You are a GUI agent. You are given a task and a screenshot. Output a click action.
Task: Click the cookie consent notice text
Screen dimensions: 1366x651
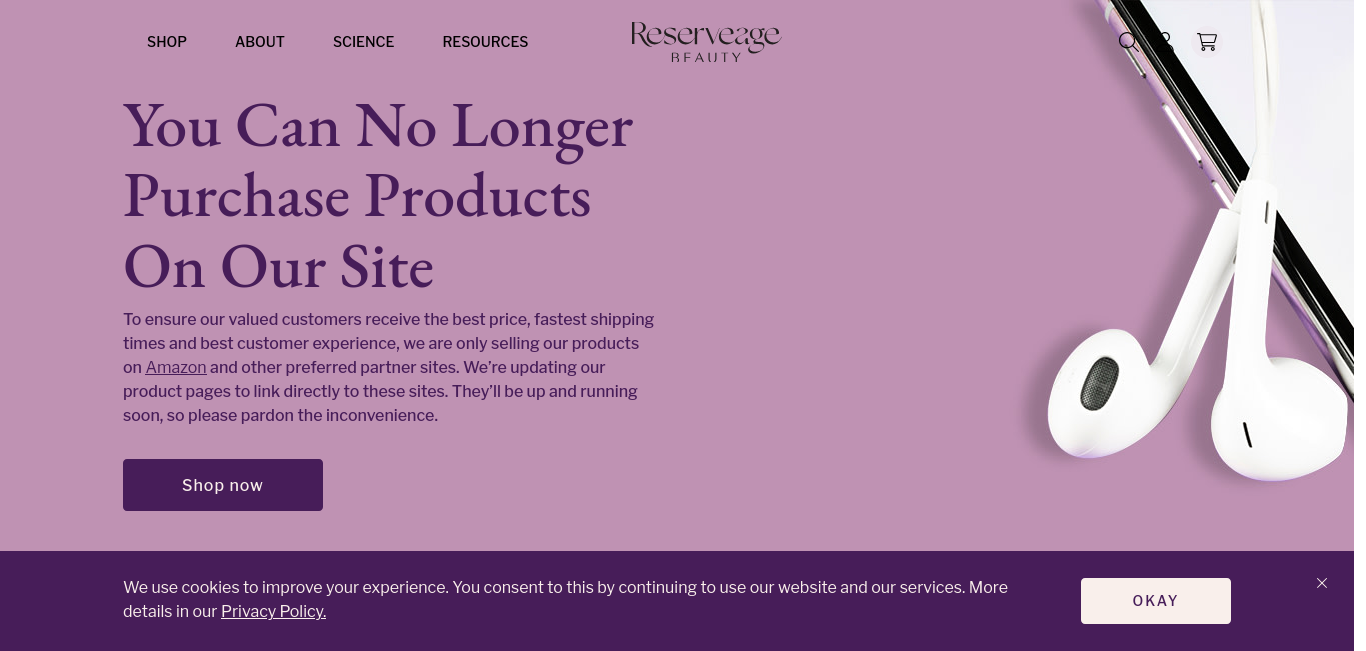pyautogui.click(x=565, y=599)
